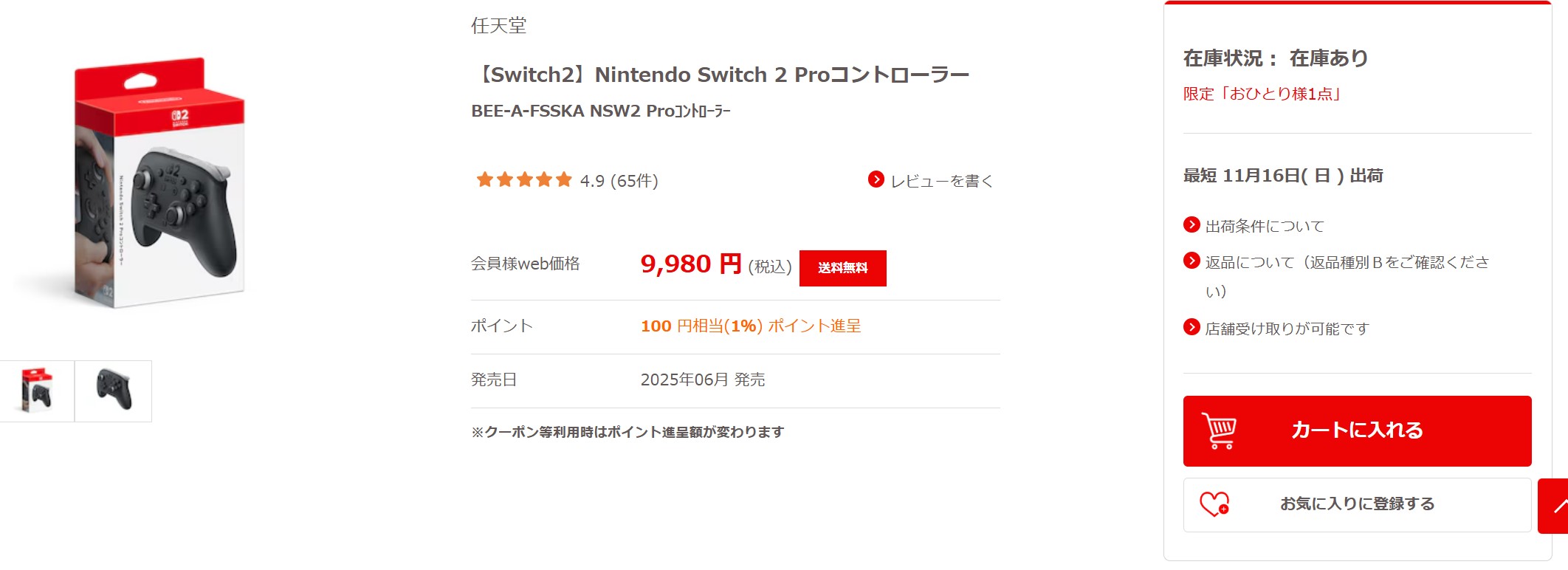This screenshot has height=570, width=1568.
Task: Click the red arrow icon beside レビューを書く
Action: click(876, 179)
